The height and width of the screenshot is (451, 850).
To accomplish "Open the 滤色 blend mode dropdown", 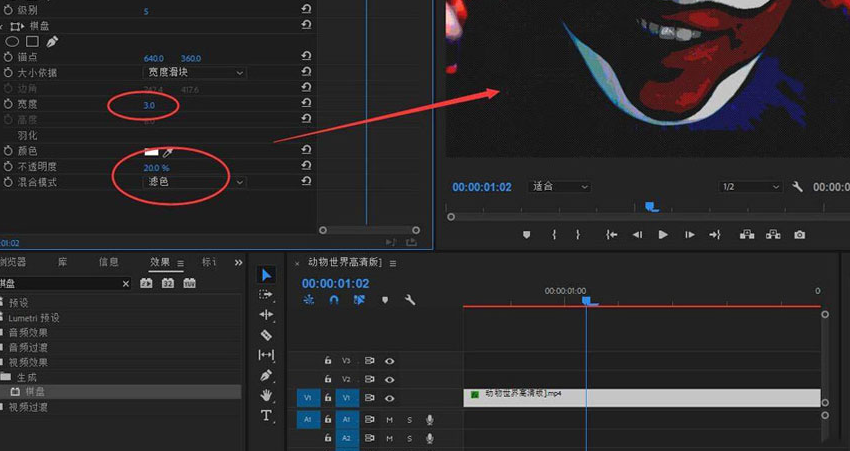I will [x=195, y=182].
